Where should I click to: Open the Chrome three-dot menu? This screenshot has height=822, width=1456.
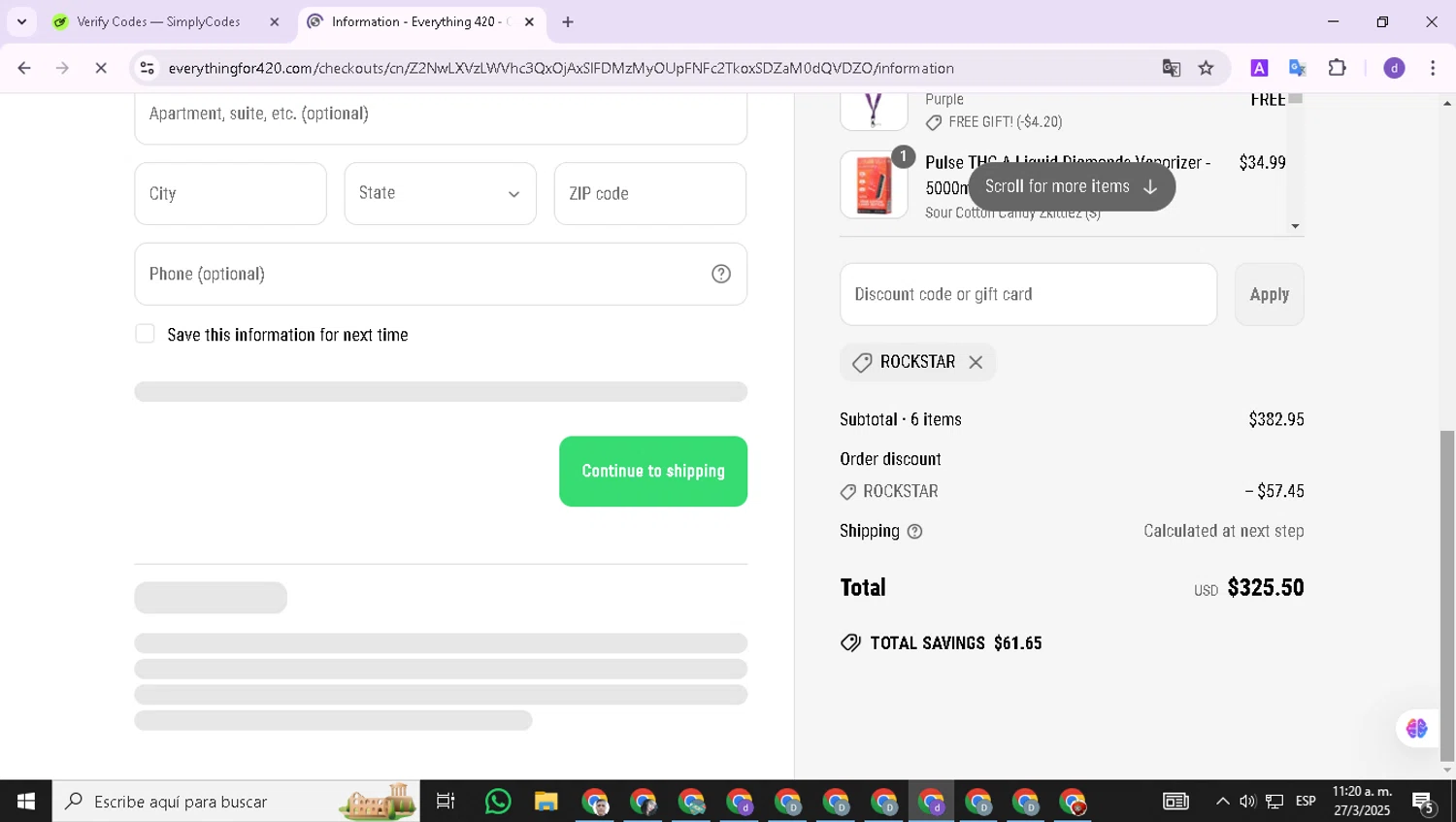tap(1433, 68)
